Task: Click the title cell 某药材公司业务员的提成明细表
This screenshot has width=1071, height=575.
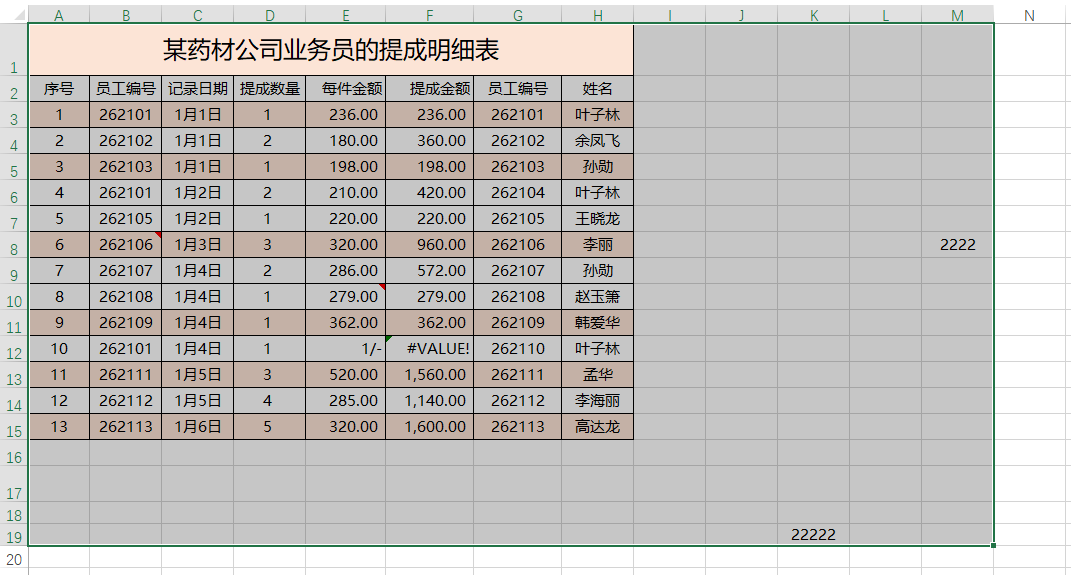Action: coord(331,50)
